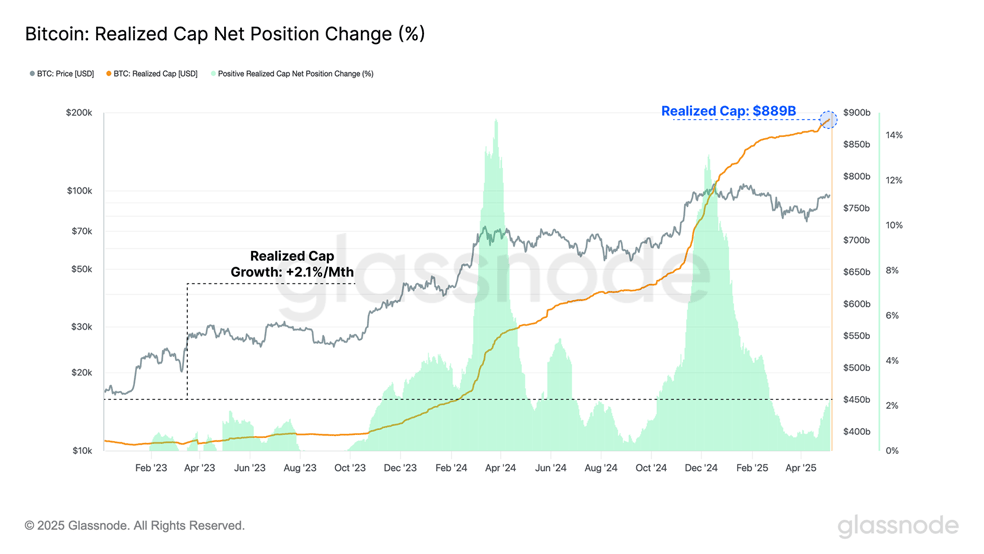Select the Apr '24 tick on the time axis
The width and height of the screenshot is (984, 554).
pyautogui.click(x=500, y=468)
